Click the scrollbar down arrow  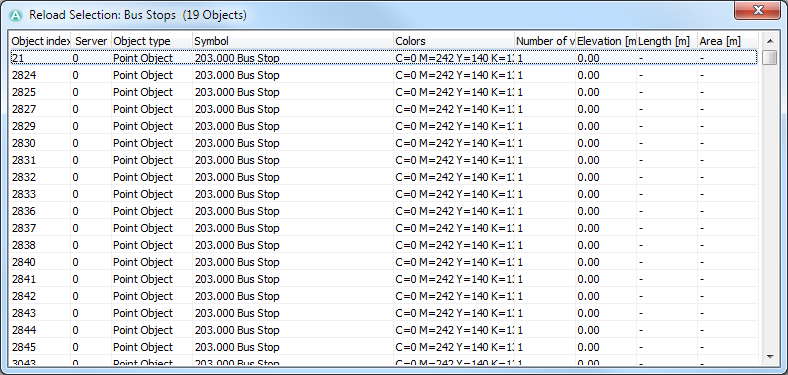pyautogui.click(x=769, y=357)
